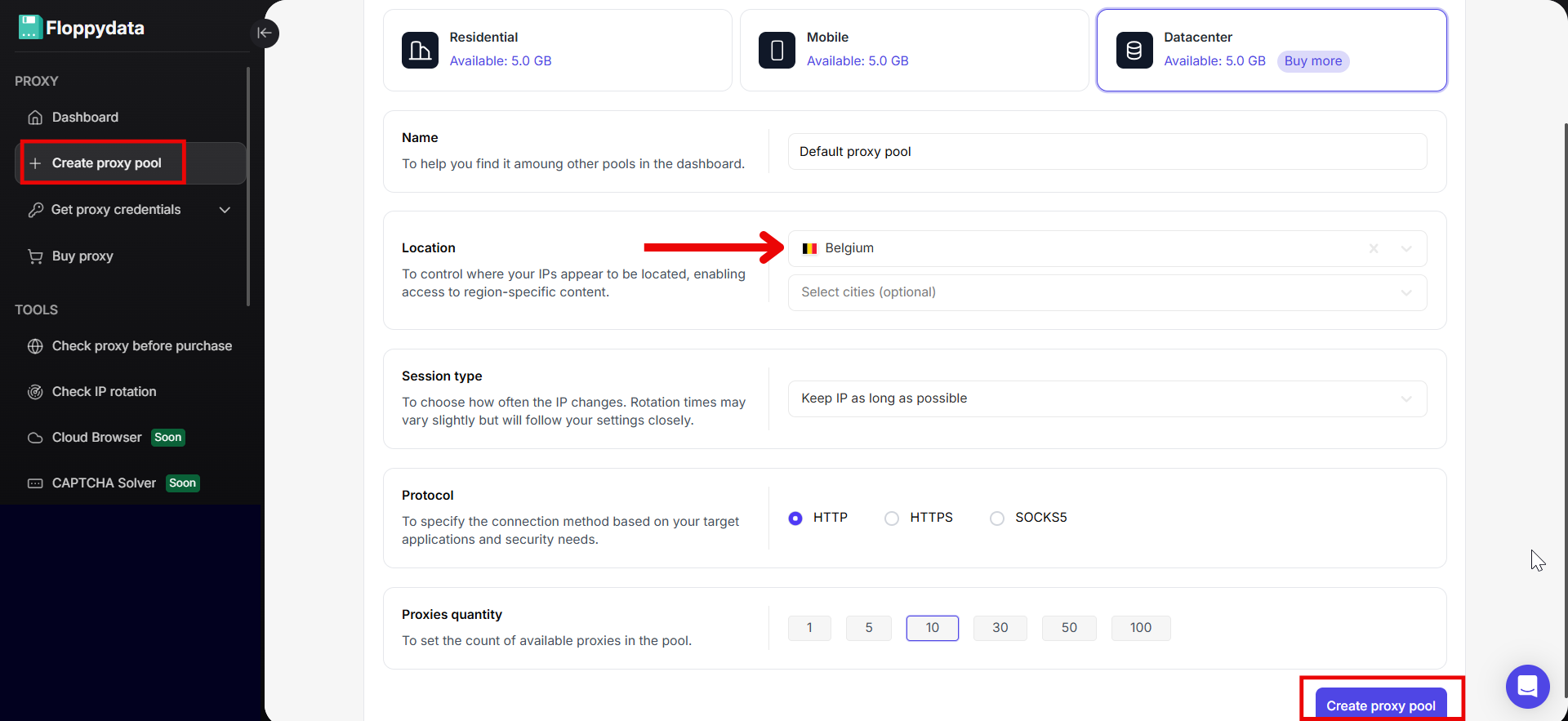Select the SOCKS5 protocol radio button

997,518
